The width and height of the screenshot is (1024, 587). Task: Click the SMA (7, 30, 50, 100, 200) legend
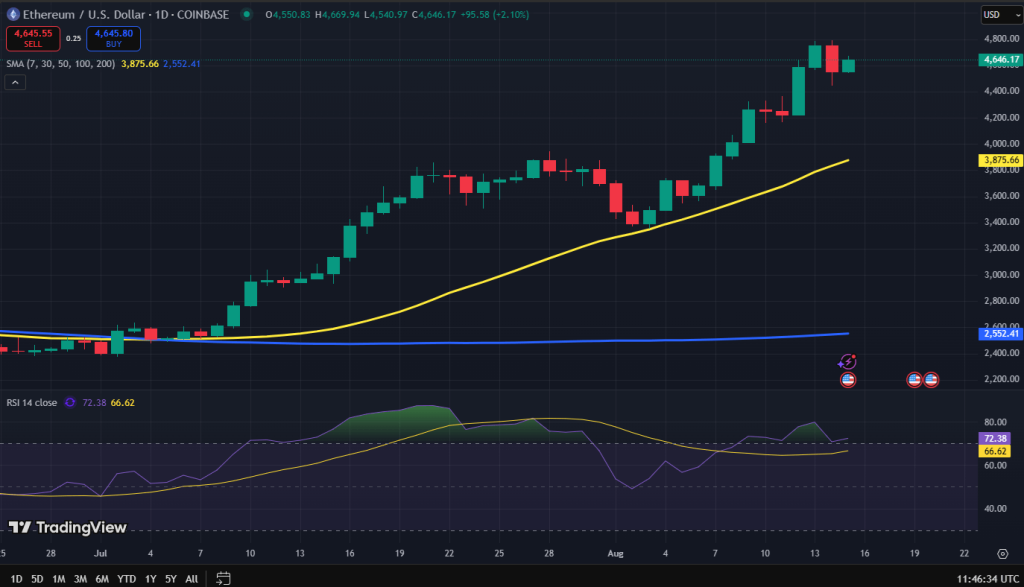click(62, 64)
